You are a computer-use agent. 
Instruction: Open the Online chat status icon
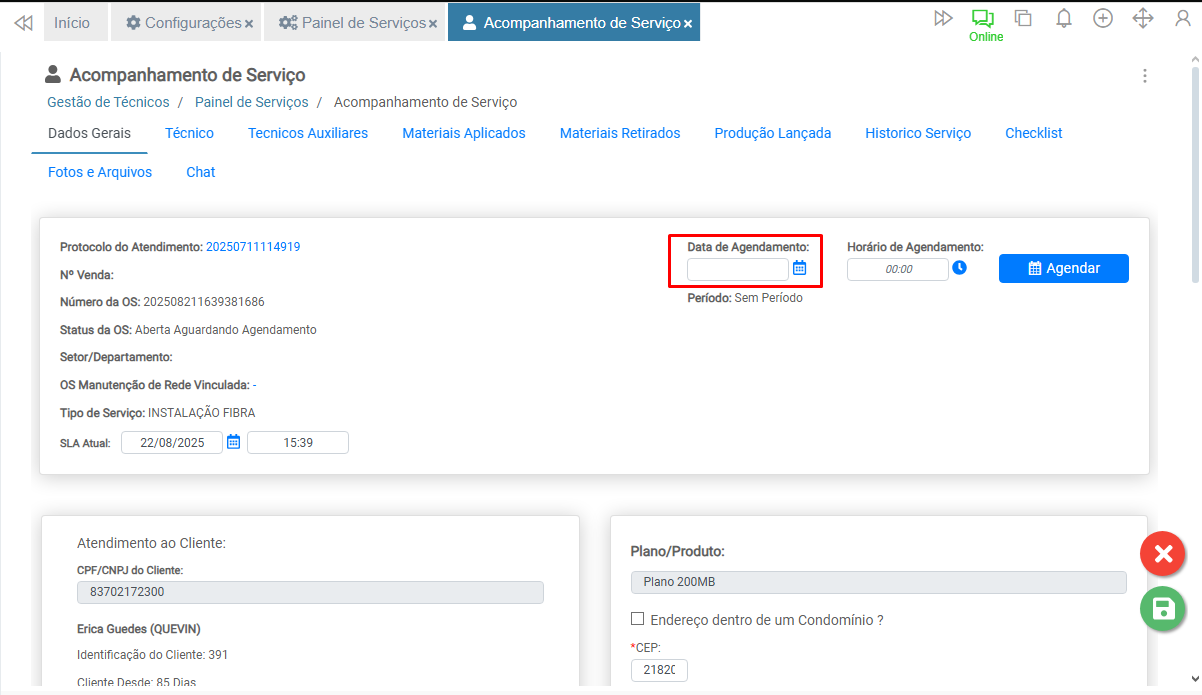(984, 19)
